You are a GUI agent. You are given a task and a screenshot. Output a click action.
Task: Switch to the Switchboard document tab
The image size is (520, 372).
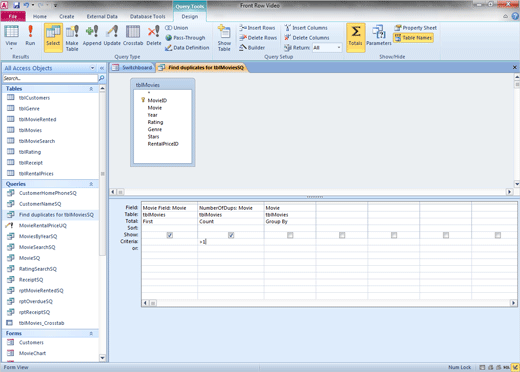(x=132, y=68)
